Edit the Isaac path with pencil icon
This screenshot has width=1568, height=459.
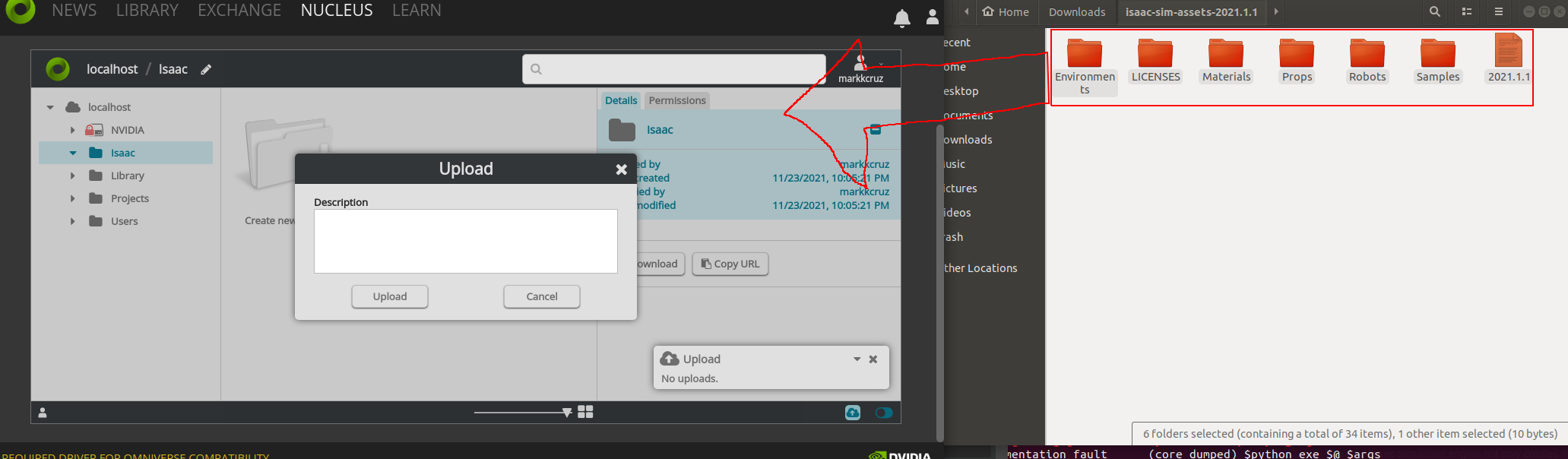click(x=206, y=69)
